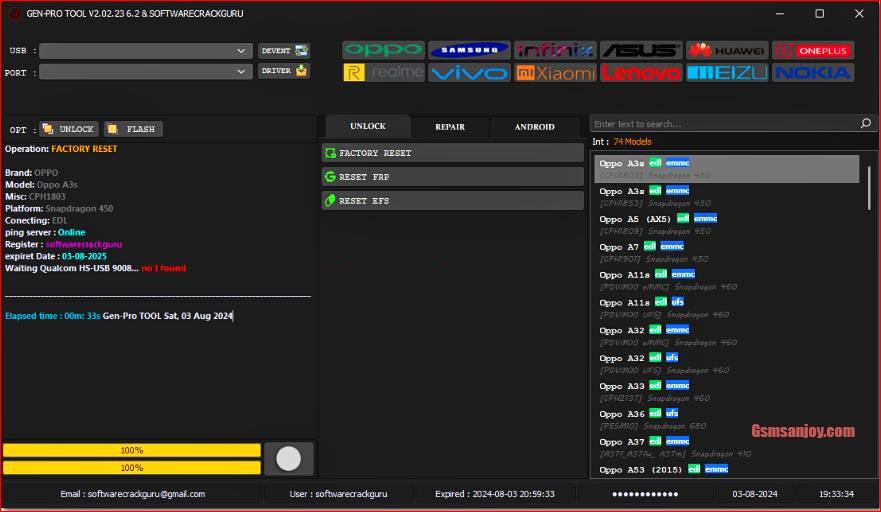
Task: Select Oppo A53 (2015) model
Action: pyautogui.click(x=727, y=470)
